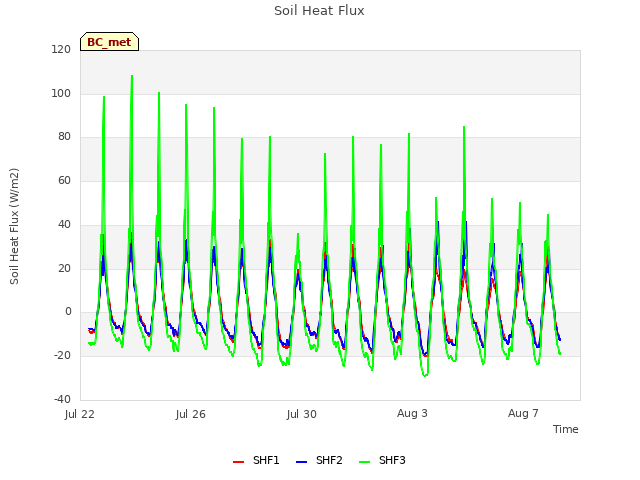Click the Aug 3 x-axis label

[x=412, y=413]
